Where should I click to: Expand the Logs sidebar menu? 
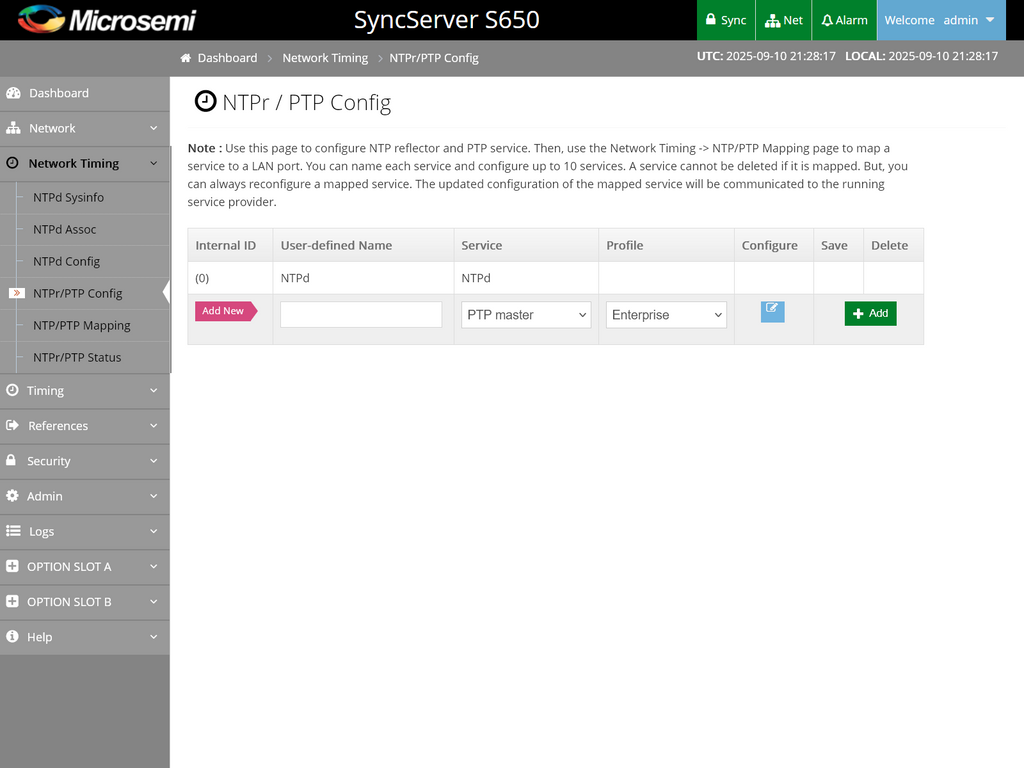[85, 532]
